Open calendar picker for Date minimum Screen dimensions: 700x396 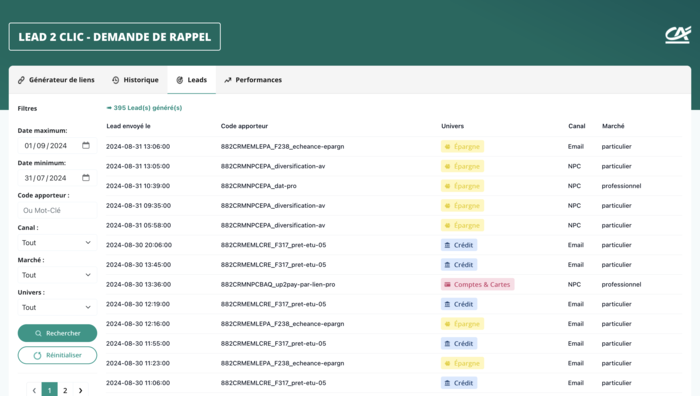(x=86, y=178)
